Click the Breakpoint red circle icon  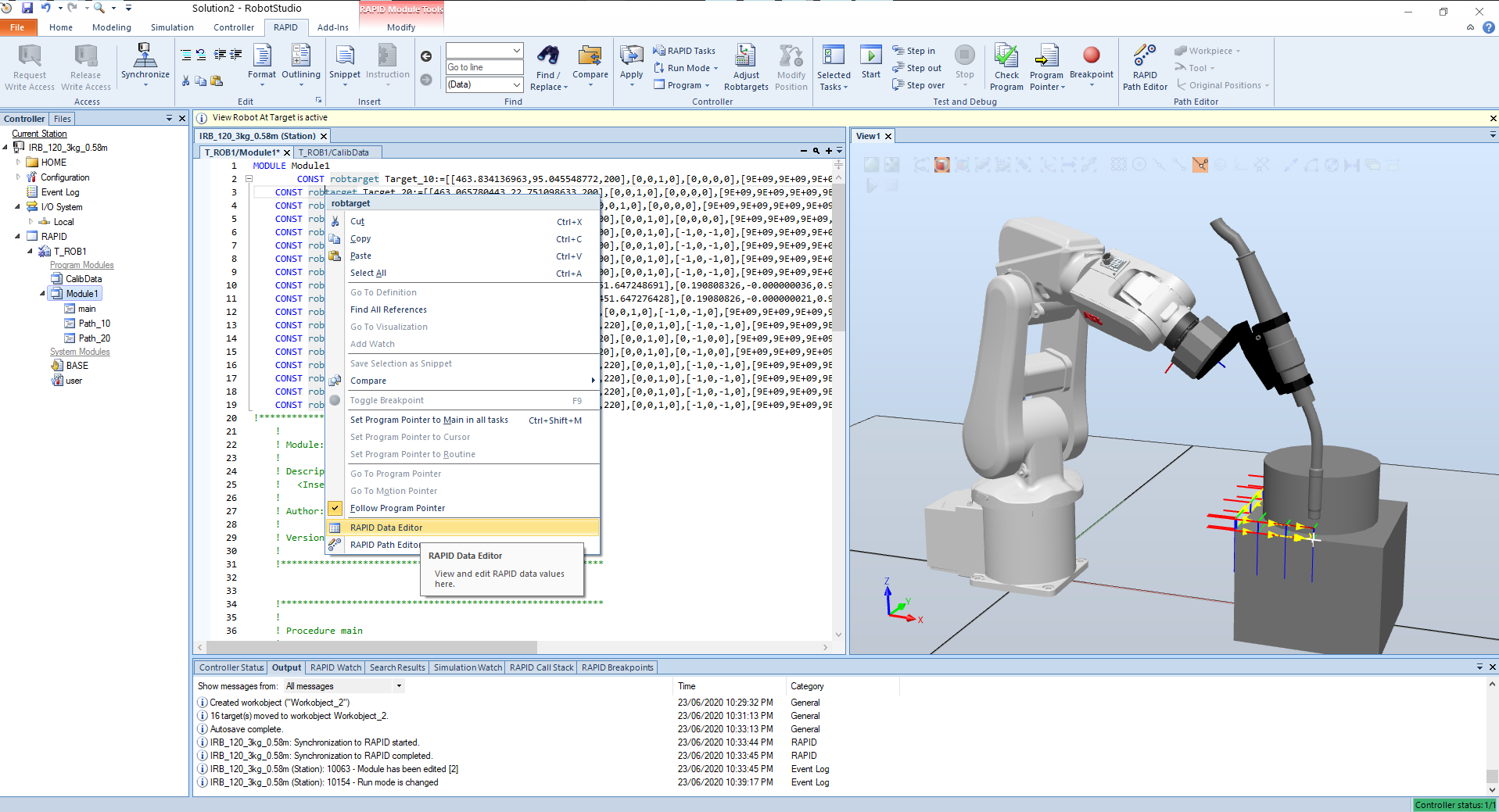tap(1091, 55)
